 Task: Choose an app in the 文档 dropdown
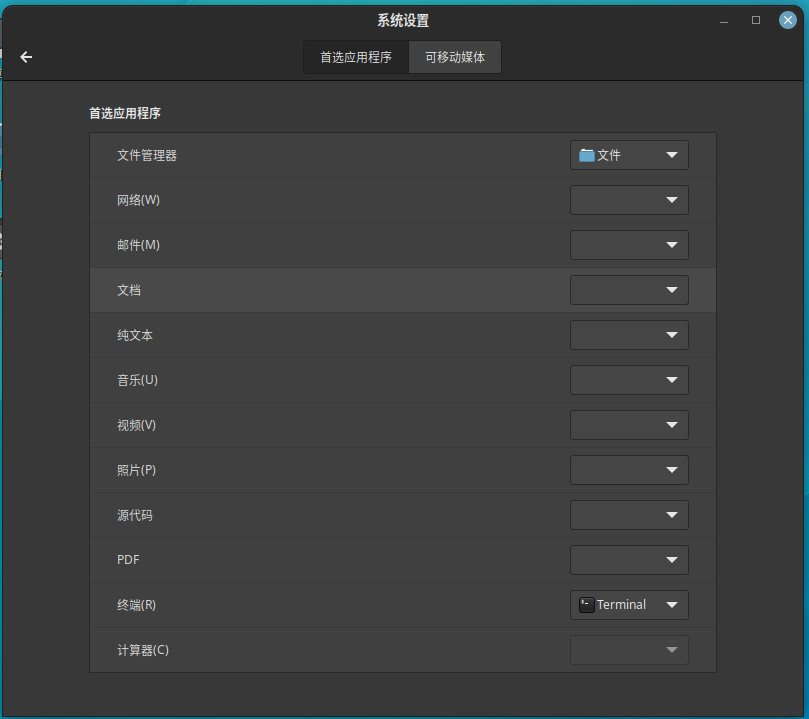629,290
